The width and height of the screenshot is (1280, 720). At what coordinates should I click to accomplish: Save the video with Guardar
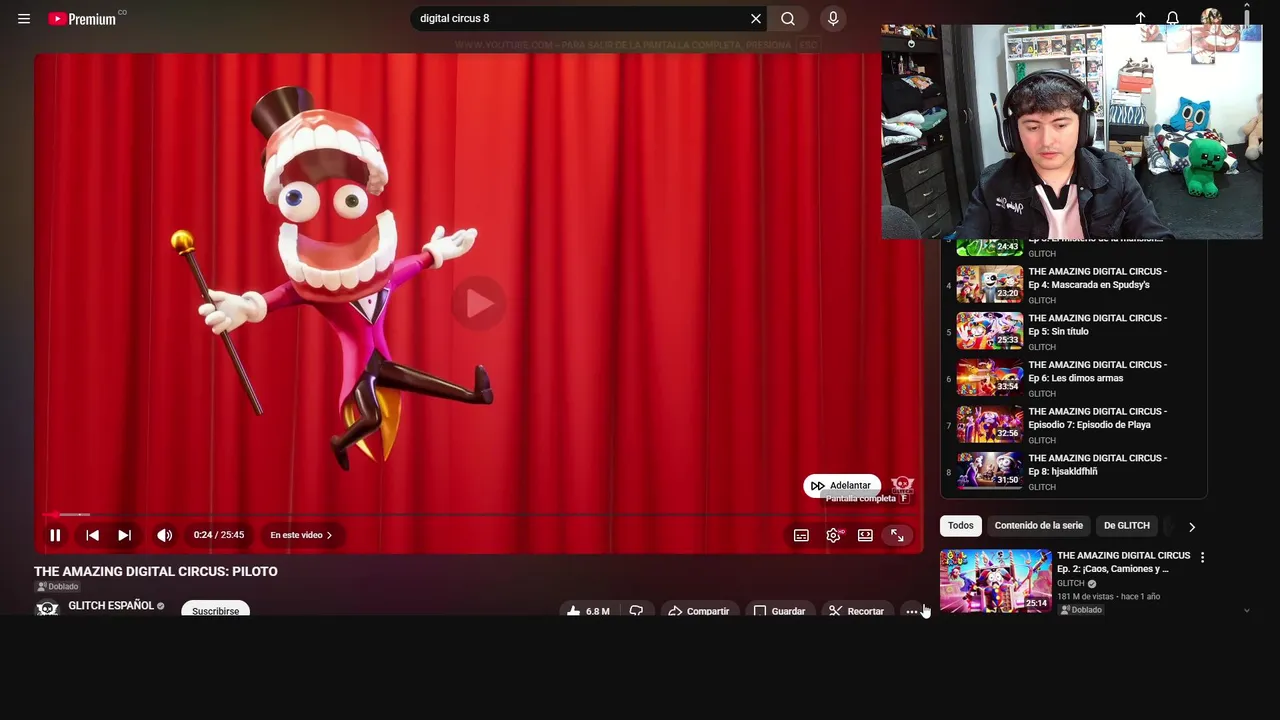pyautogui.click(x=779, y=610)
